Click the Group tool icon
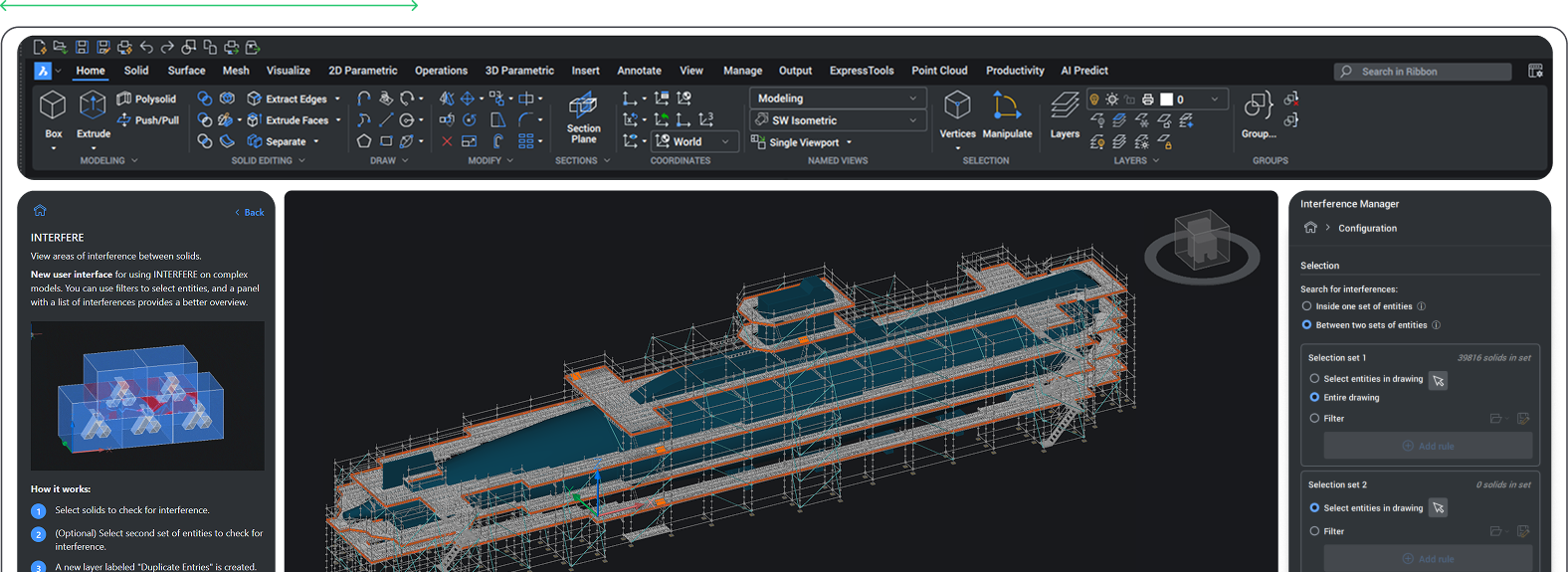The image size is (1568, 572). tap(1258, 106)
